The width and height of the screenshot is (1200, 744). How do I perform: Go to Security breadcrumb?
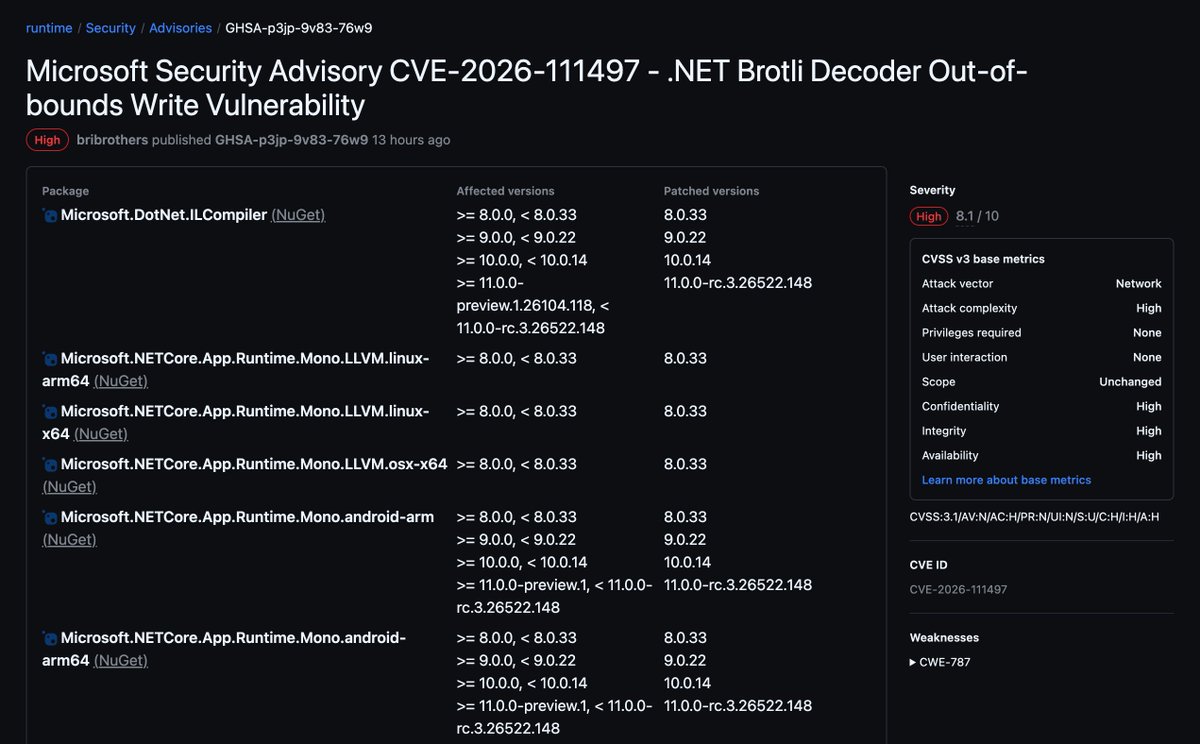coord(110,28)
